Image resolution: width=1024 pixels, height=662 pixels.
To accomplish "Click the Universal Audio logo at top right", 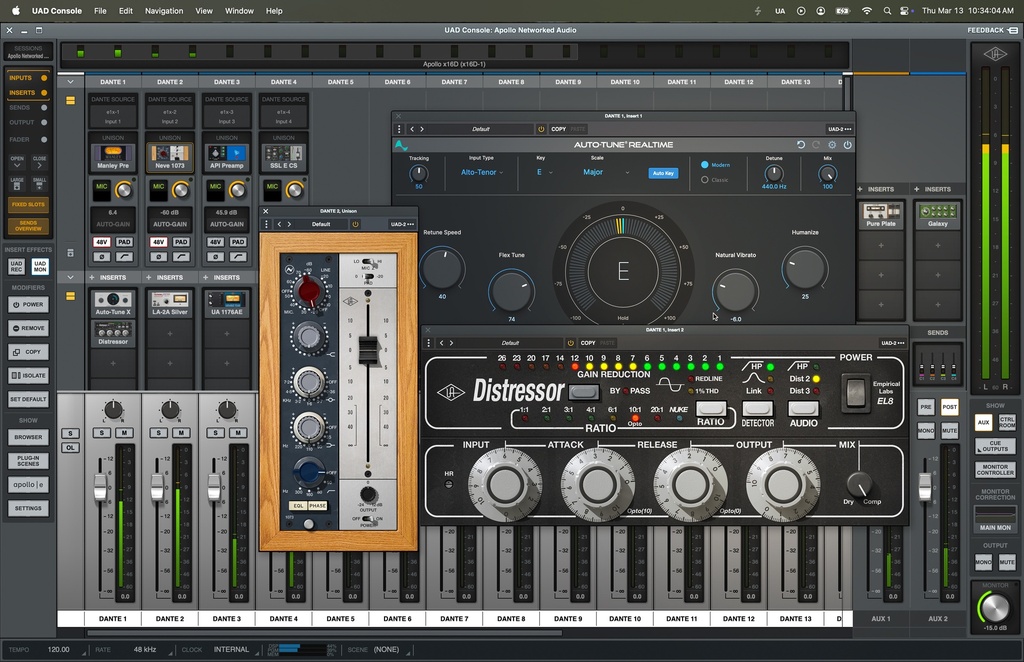I will point(995,54).
